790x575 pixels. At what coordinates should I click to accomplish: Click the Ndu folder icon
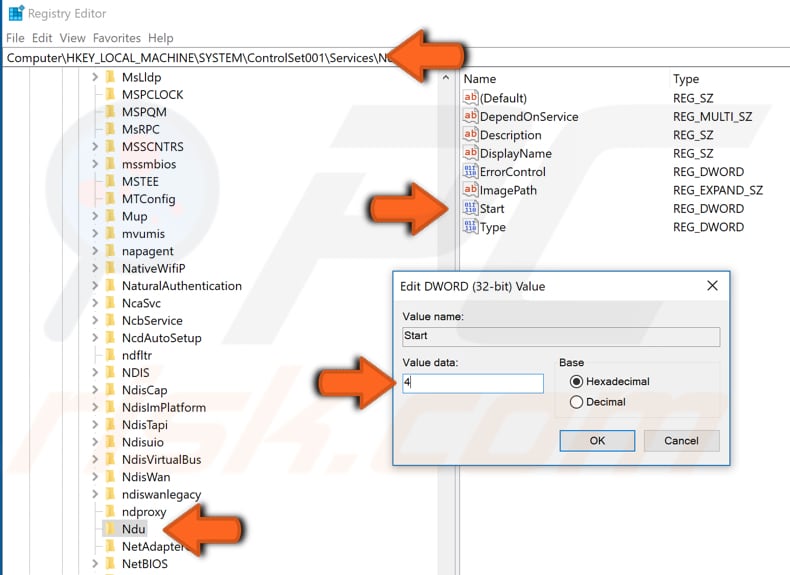coord(110,529)
